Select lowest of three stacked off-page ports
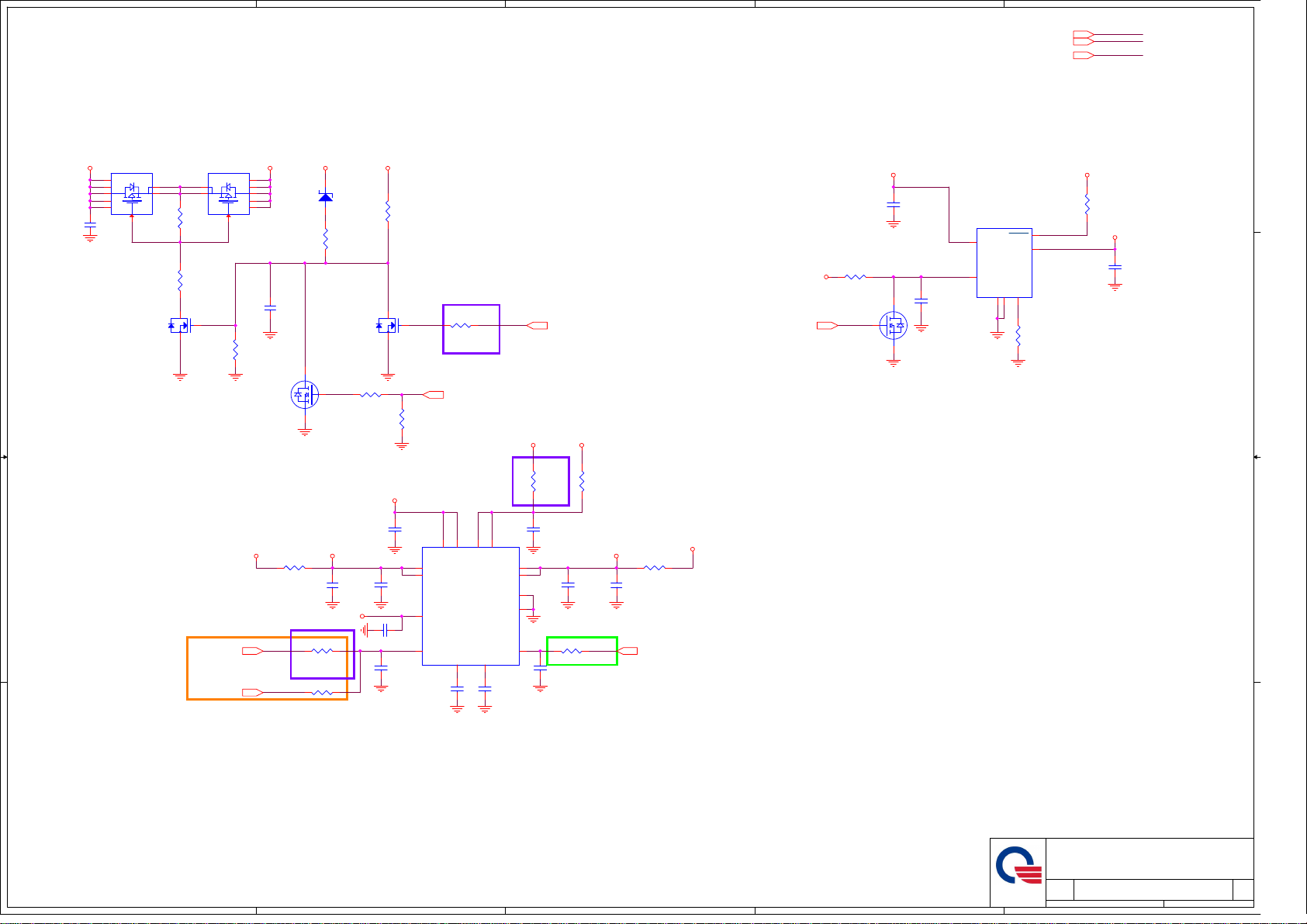Viewport: 1307px width, 924px height. tap(1084, 56)
